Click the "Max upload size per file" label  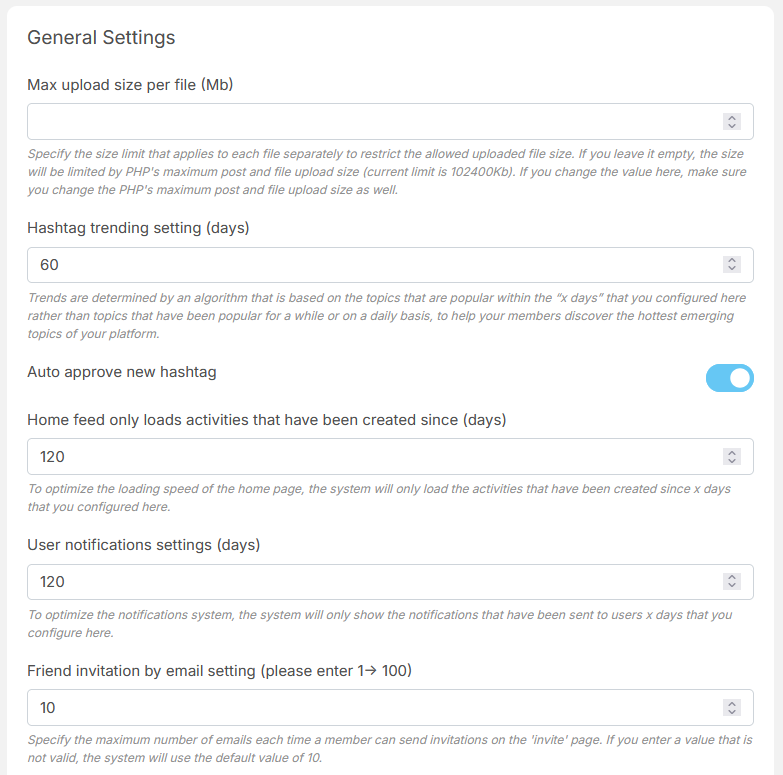click(x=130, y=85)
